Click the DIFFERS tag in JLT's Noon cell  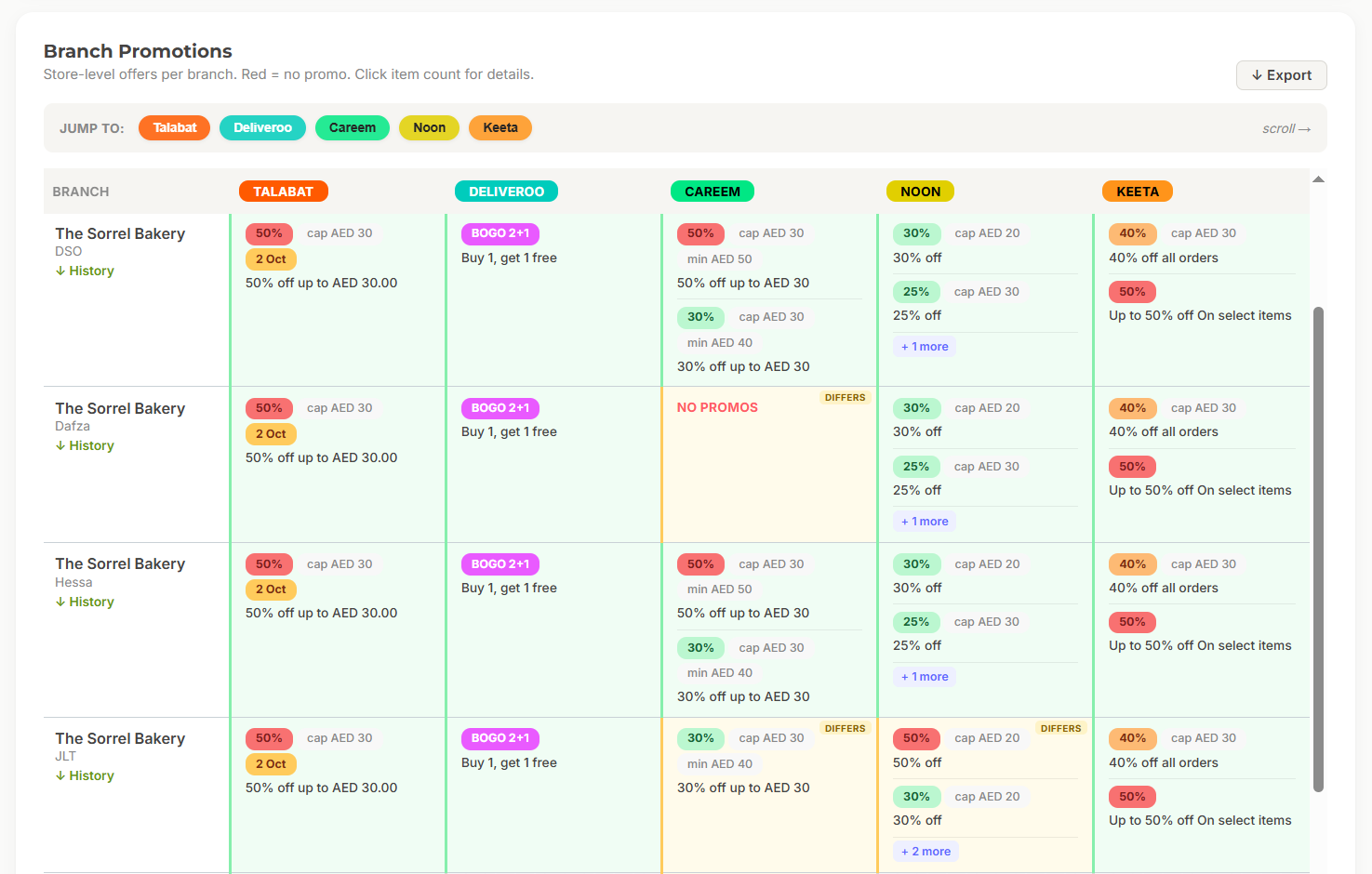[x=1060, y=729]
